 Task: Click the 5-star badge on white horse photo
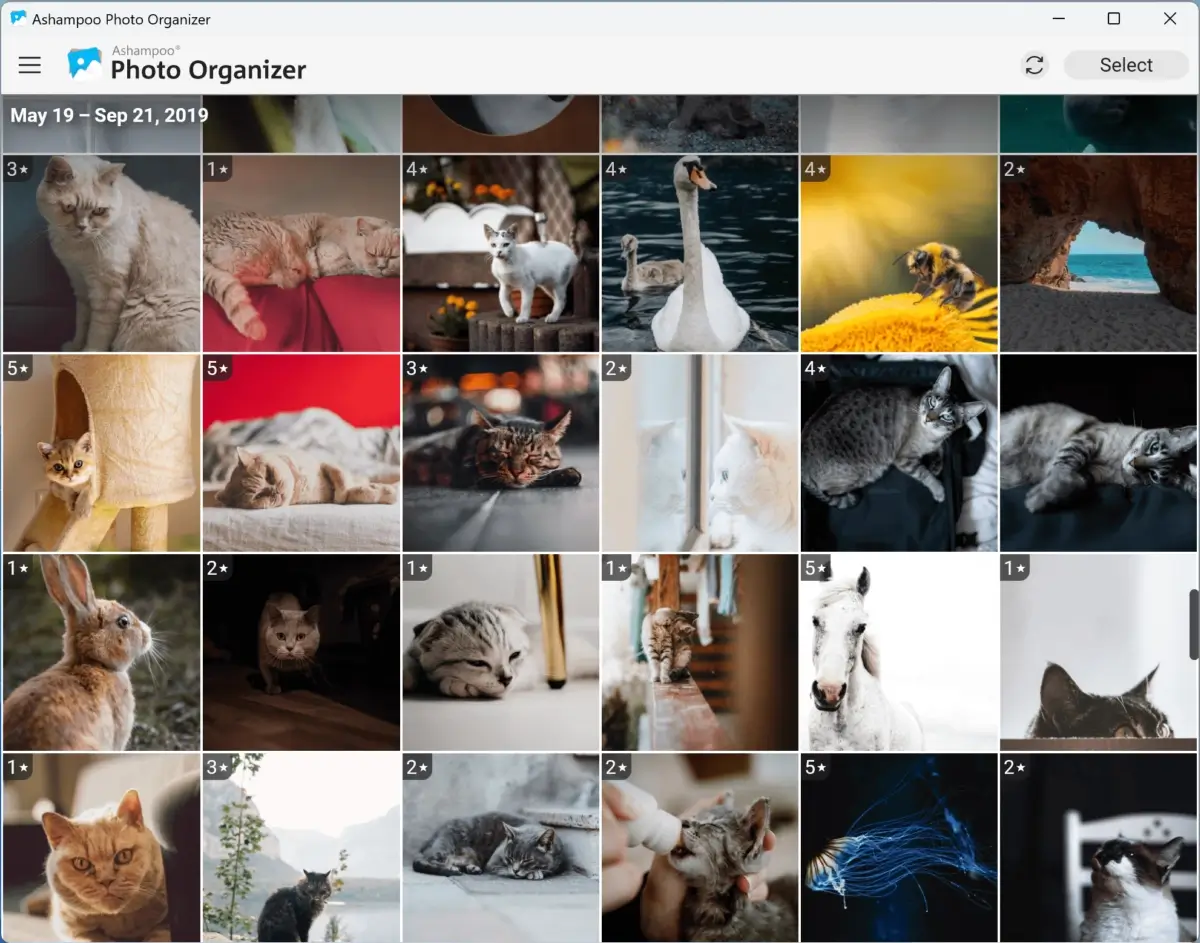pyautogui.click(x=816, y=568)
